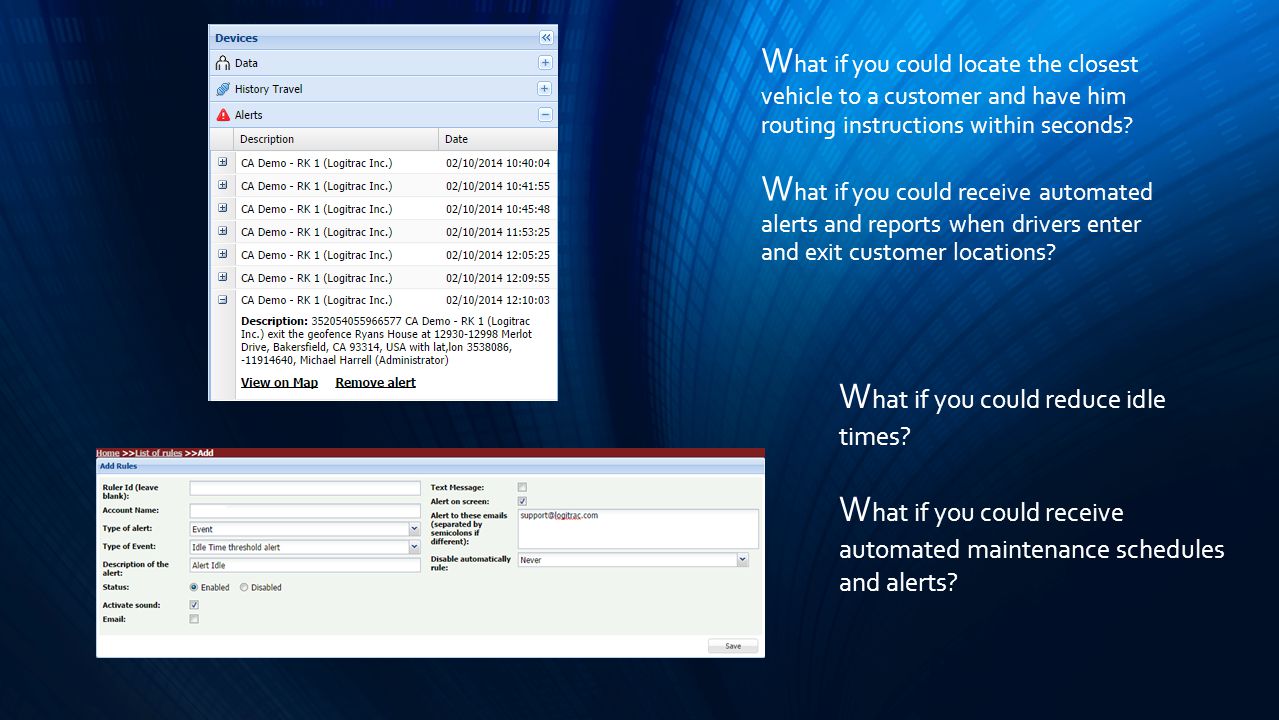Toggle the Text Message checkbox
Image resolution: width=1279 pixels, height=720 pixels.
522,487
